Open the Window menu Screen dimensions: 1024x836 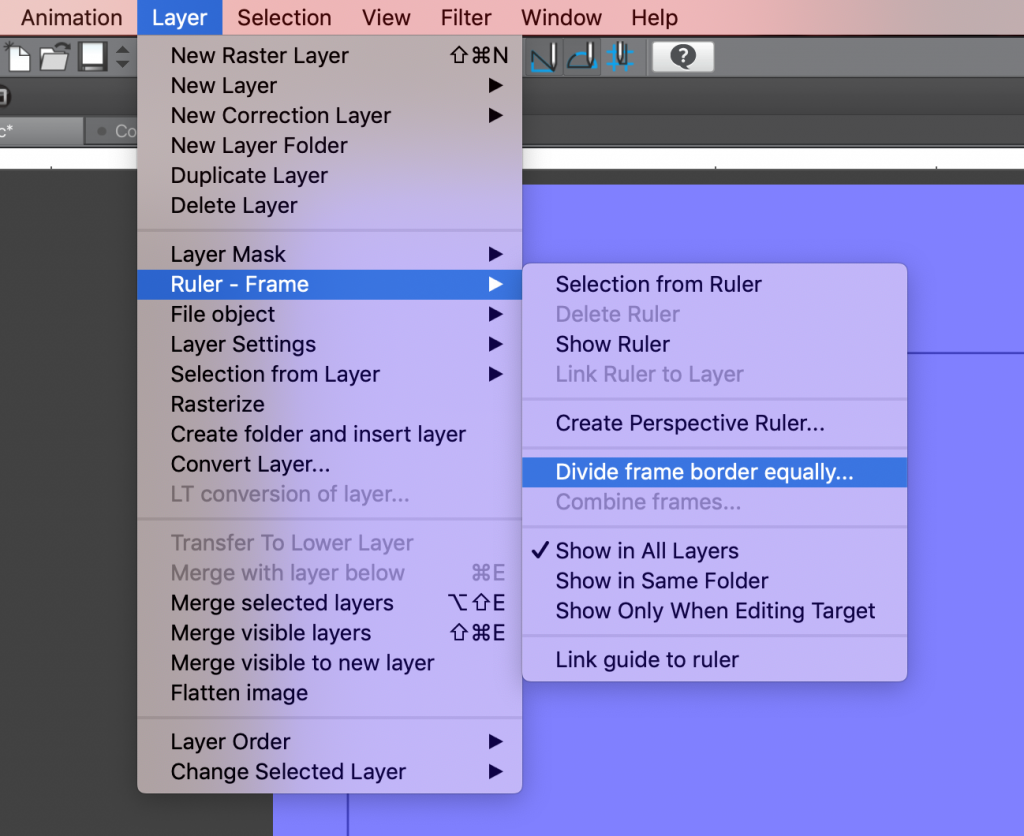click(561, 18)
